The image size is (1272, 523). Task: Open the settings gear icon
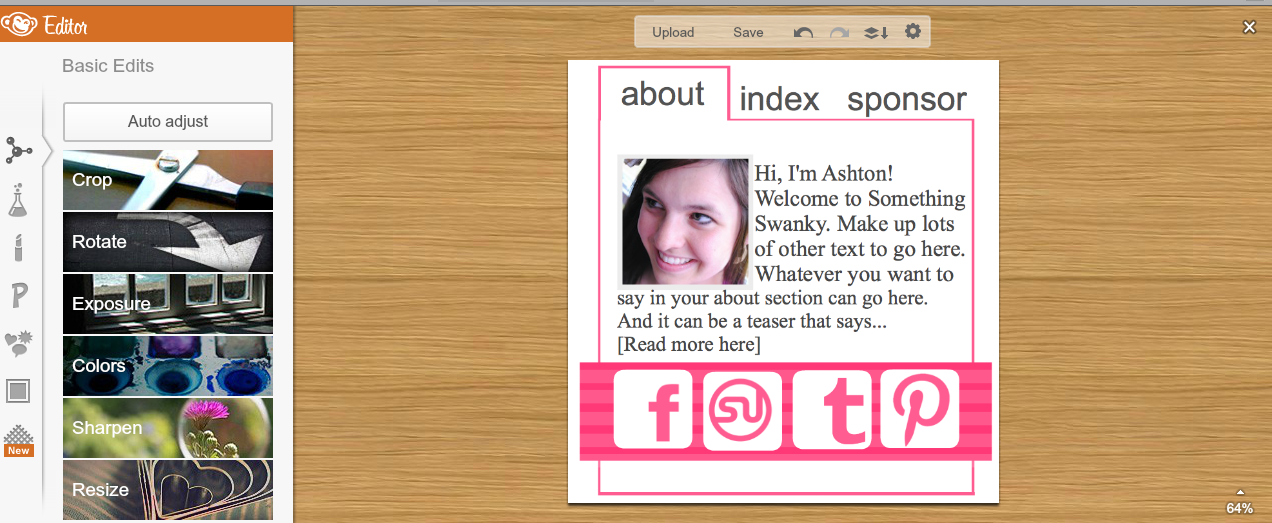point(913,32)
